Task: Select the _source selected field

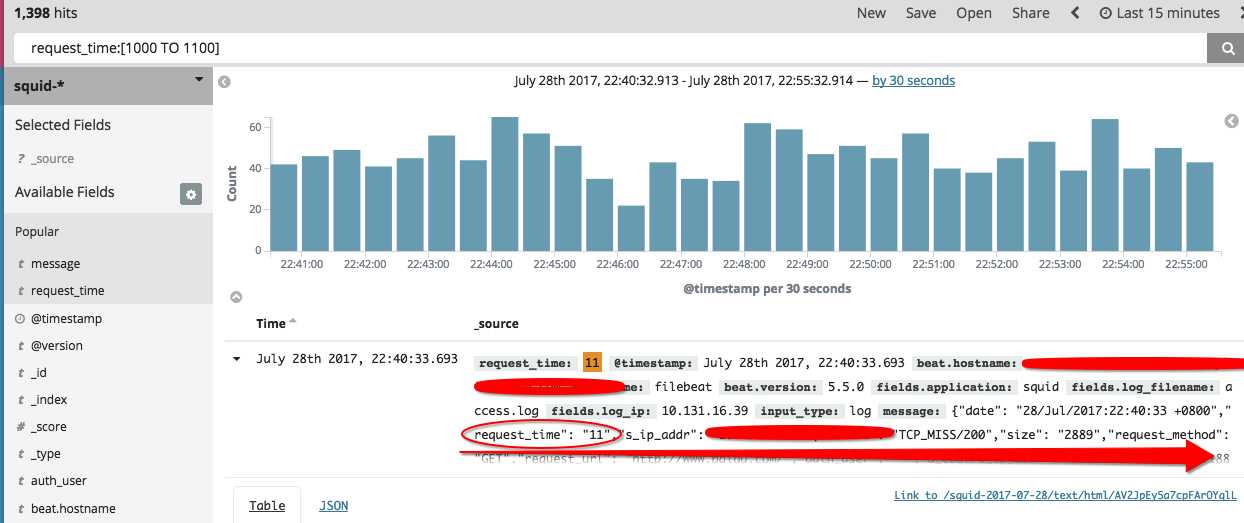Action: pos(52,159)
